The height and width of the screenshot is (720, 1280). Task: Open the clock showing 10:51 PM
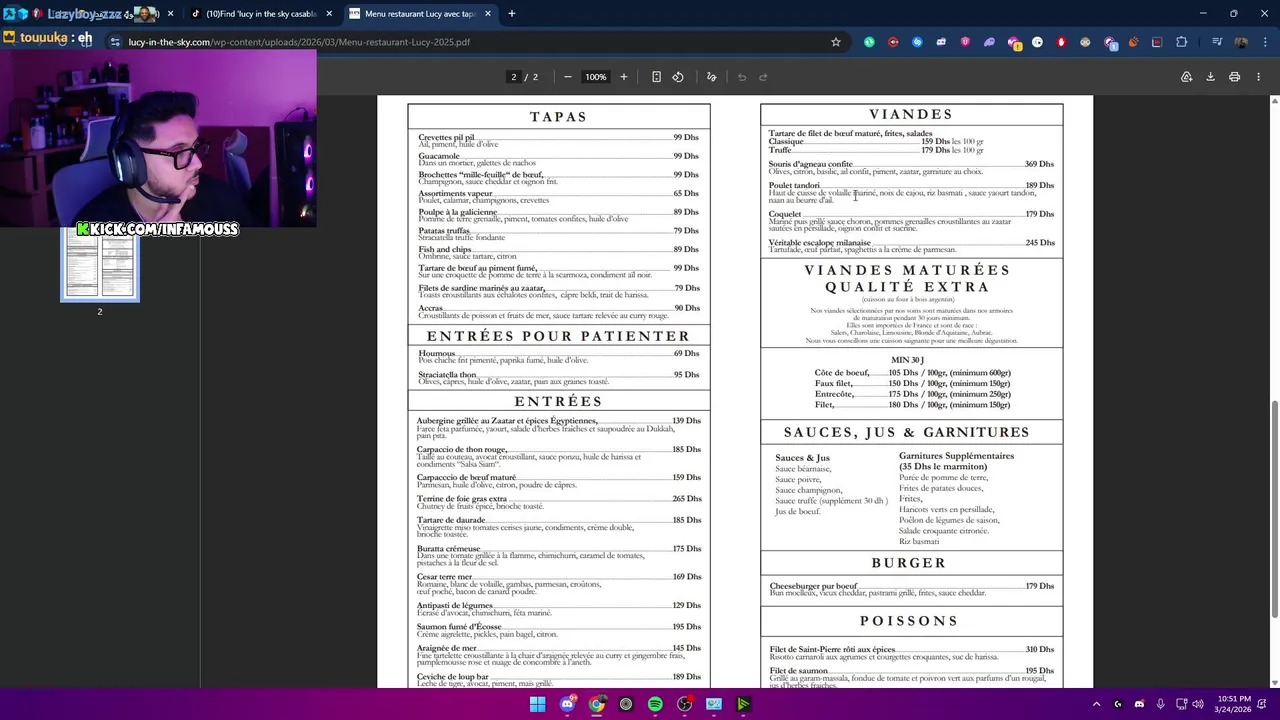1234,704
